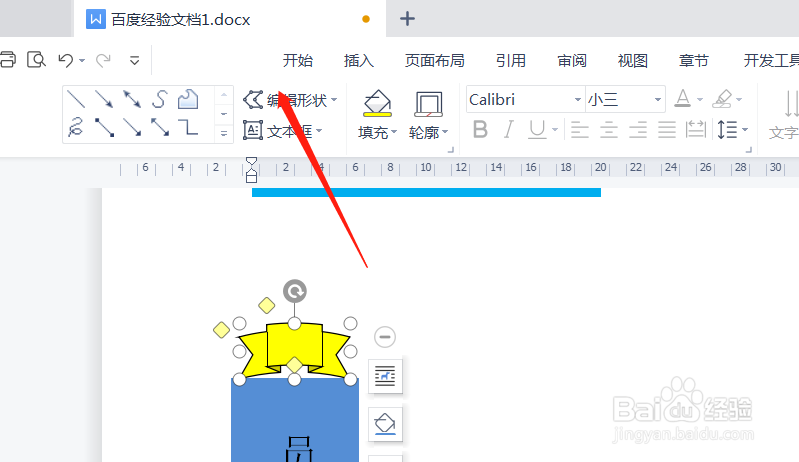
Task: Click the layout options icon beside shape
Action: point(385,376)
